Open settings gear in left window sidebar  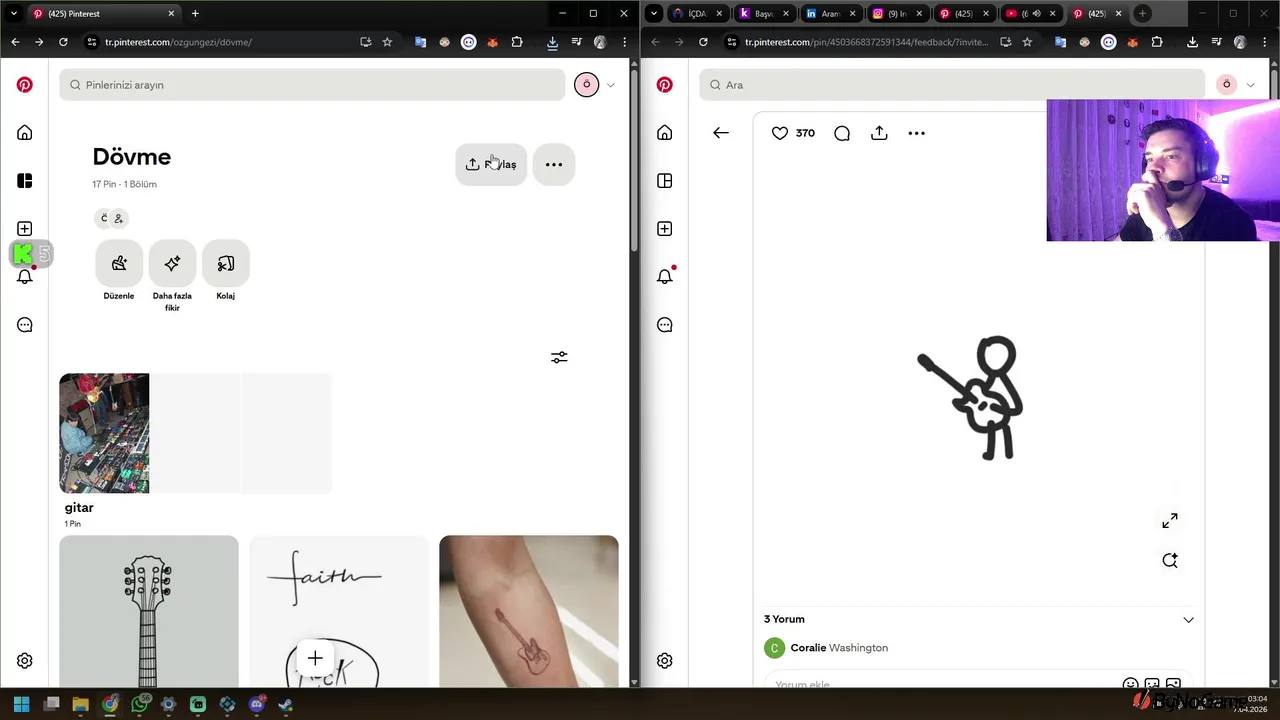[25, 661]
